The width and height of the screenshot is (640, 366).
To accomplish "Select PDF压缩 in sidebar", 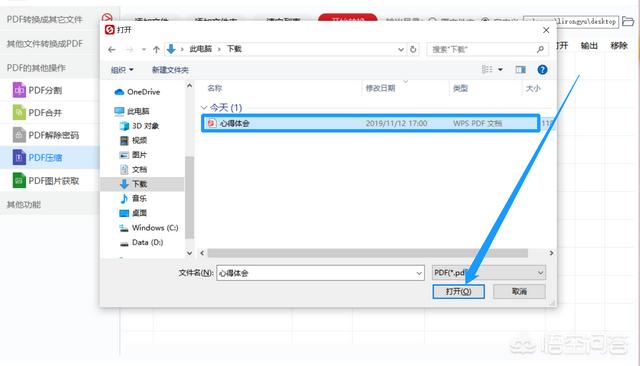I will pyautogui.click(x=50, y=157).
